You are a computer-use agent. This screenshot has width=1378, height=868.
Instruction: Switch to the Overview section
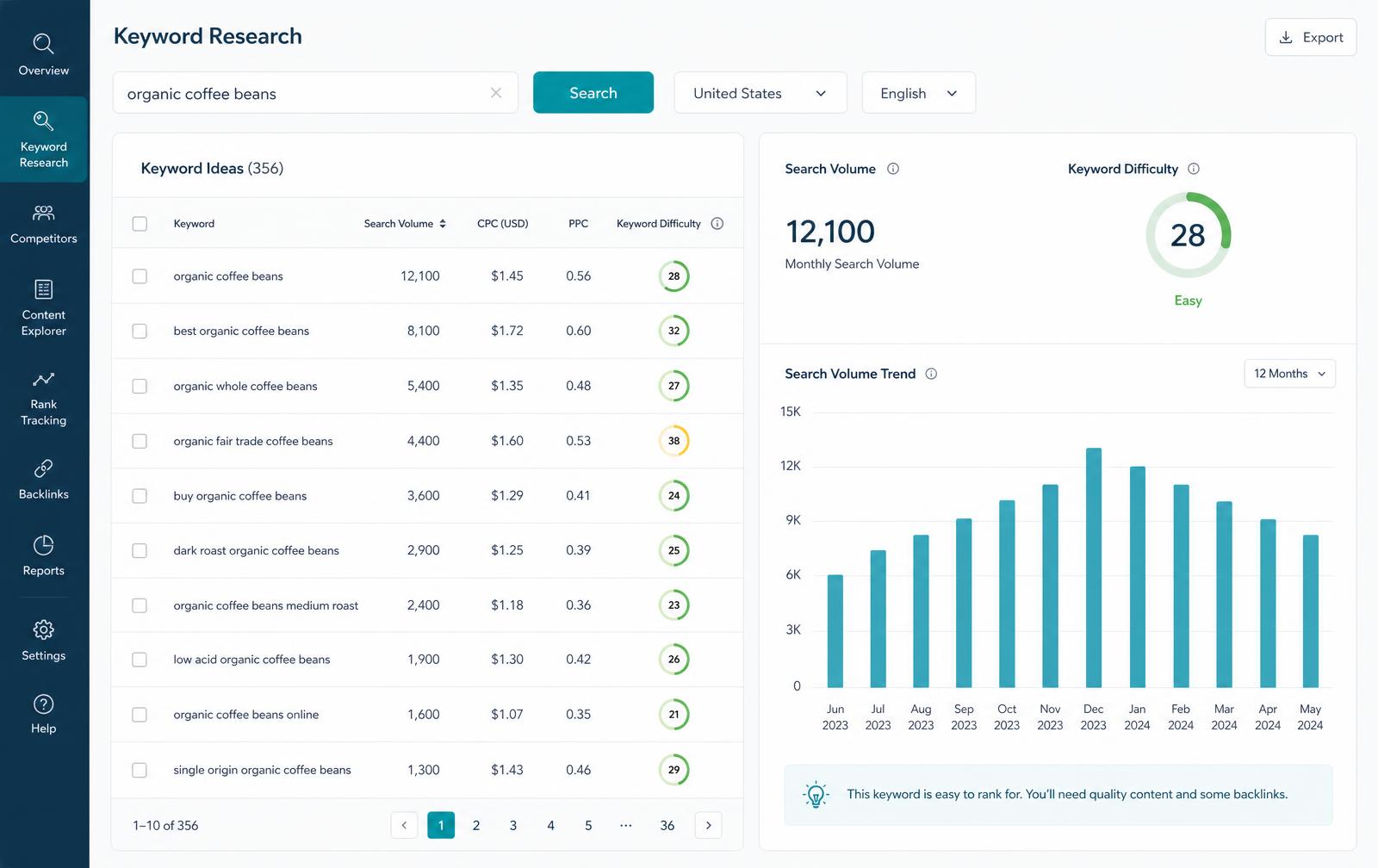(x=43, y=55)
